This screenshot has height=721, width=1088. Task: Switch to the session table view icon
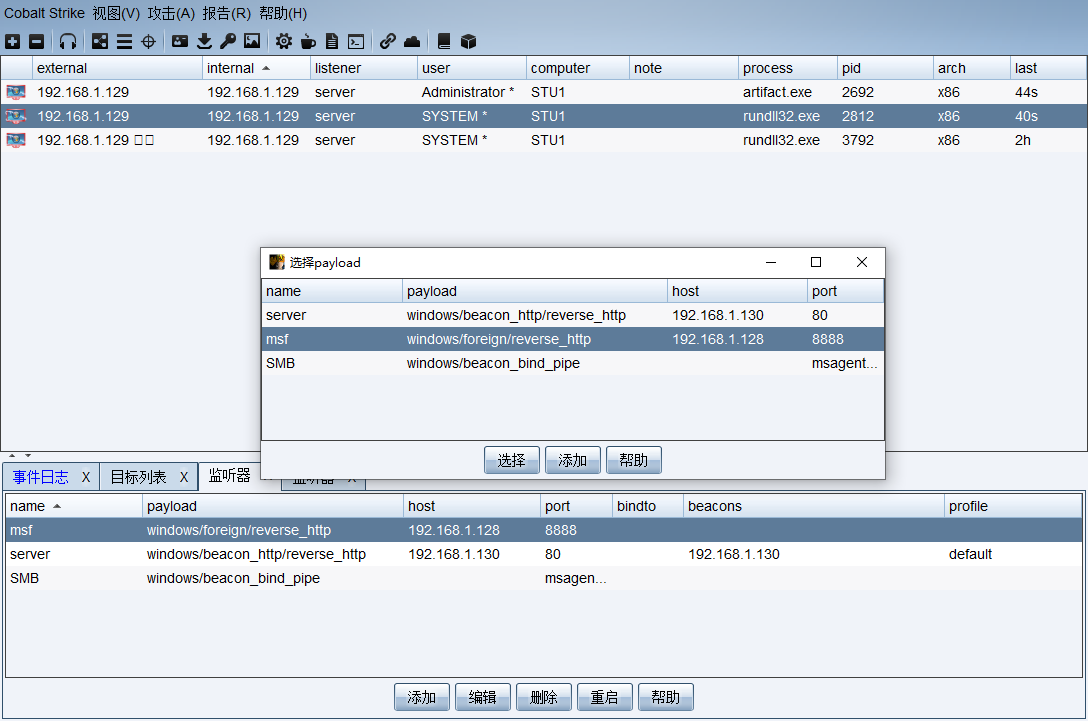[x=124, y=42]
